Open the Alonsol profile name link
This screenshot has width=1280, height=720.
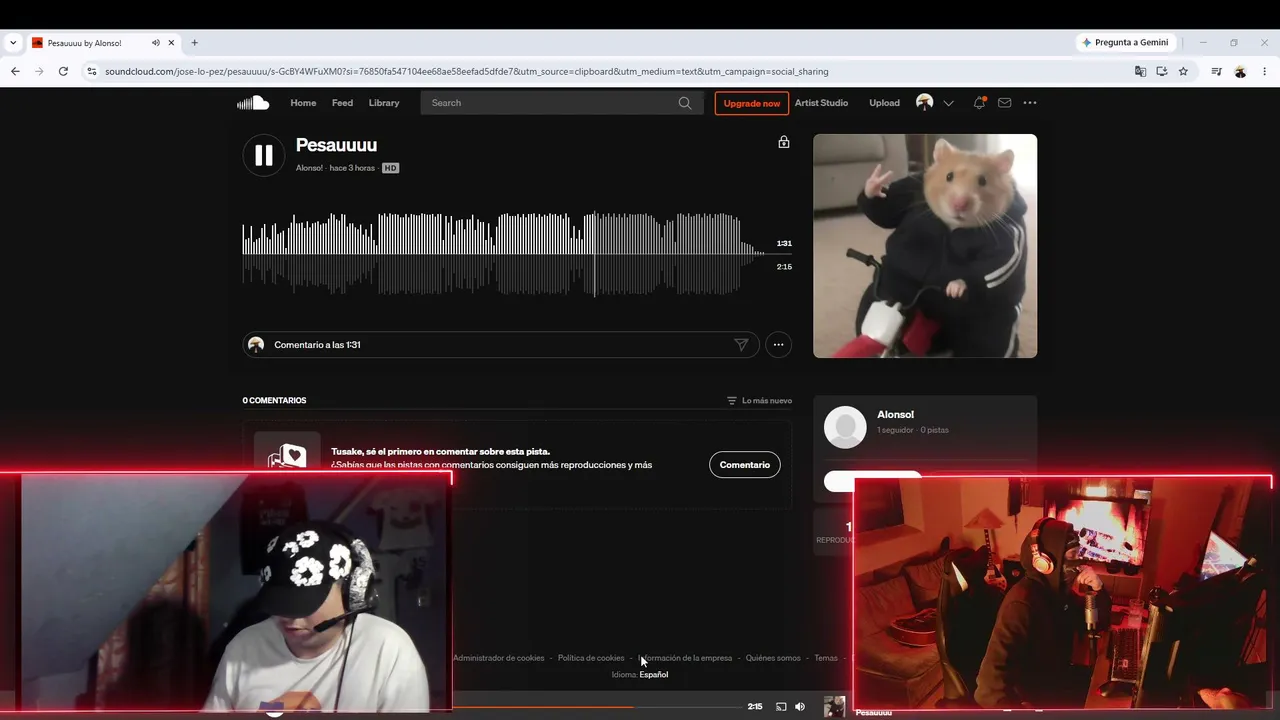point(895,415)
